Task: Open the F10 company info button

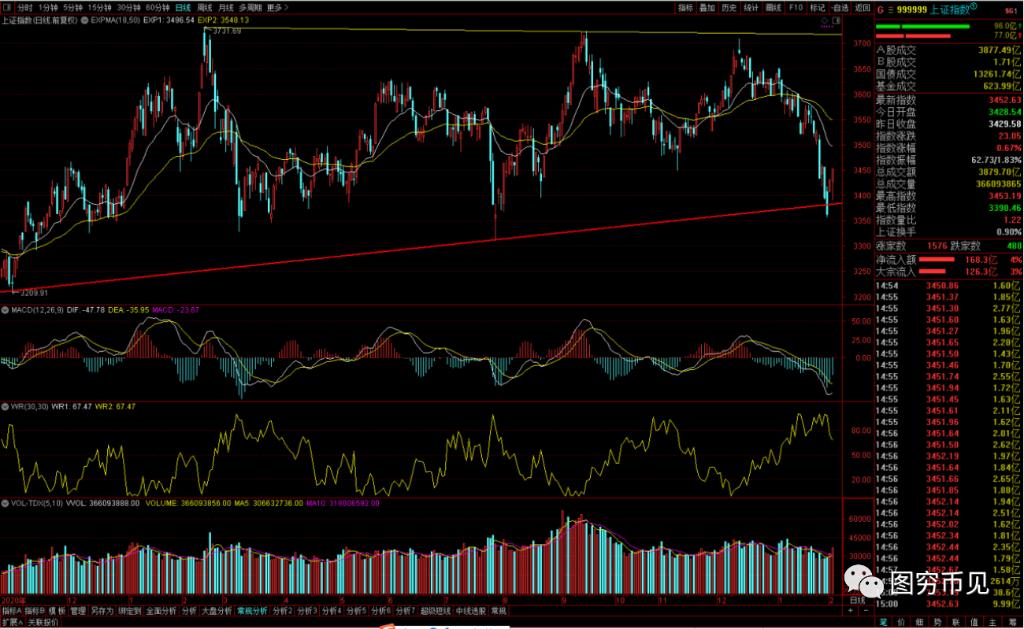Action: pyautogui.click(x=796, y=7)
